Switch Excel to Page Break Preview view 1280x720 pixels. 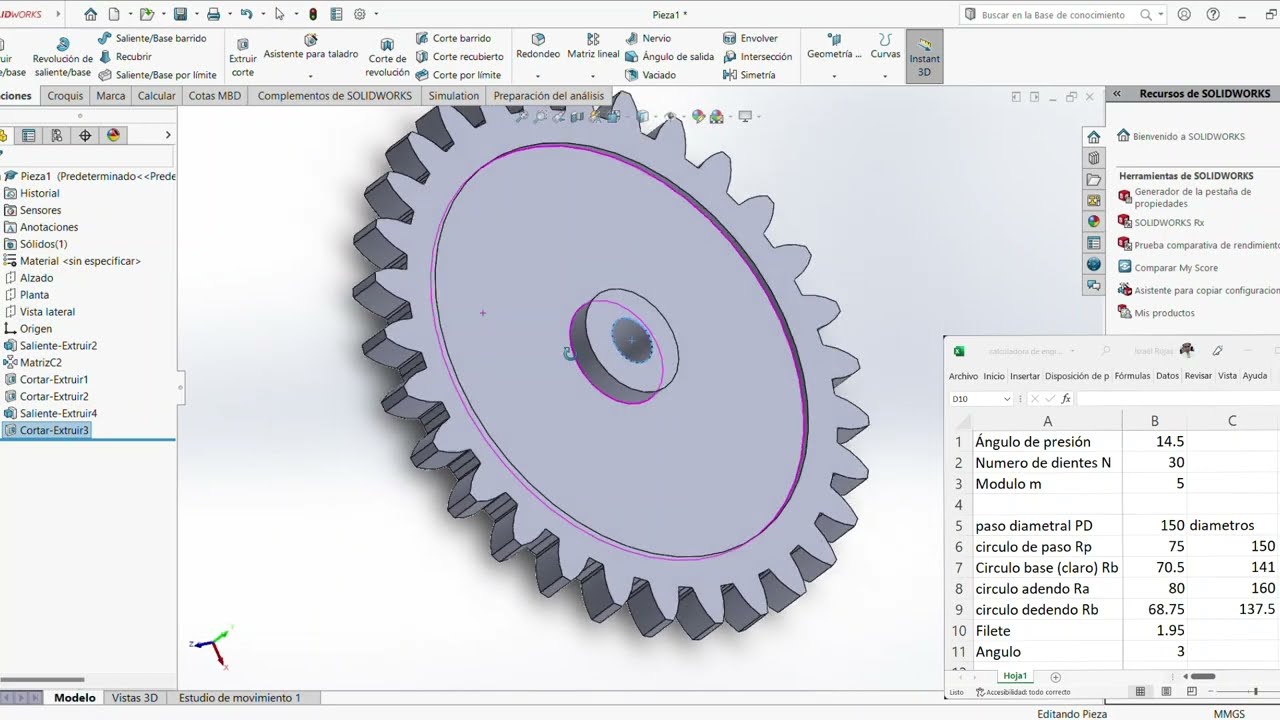[1191, 692]
